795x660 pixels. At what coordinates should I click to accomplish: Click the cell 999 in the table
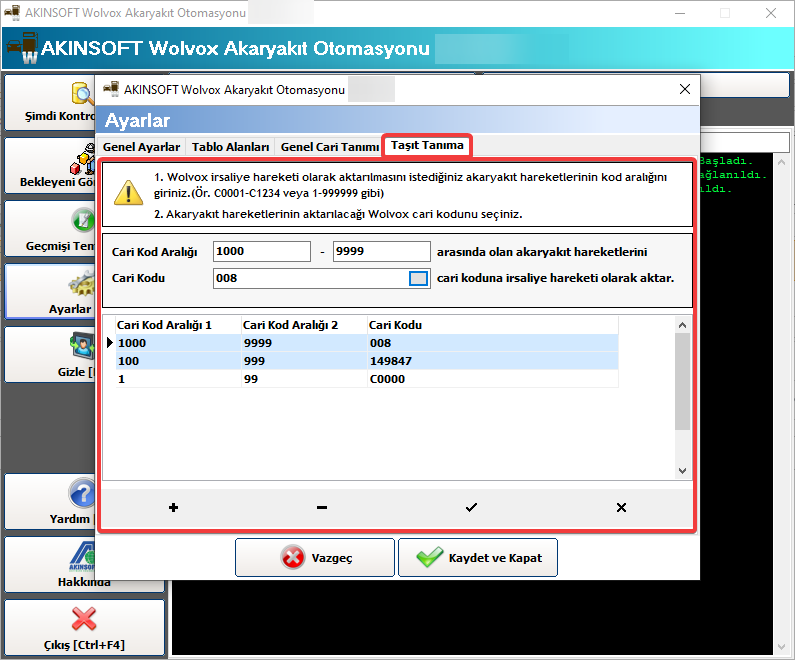[304, 361]
